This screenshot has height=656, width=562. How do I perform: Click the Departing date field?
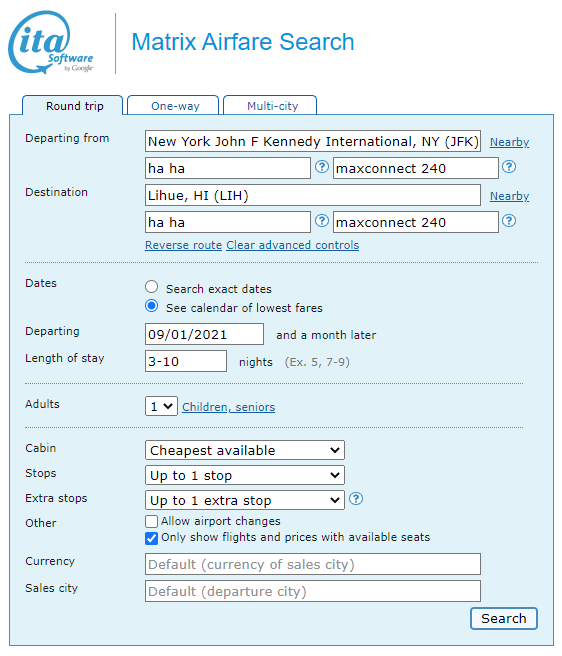click(x=204, y=334)
